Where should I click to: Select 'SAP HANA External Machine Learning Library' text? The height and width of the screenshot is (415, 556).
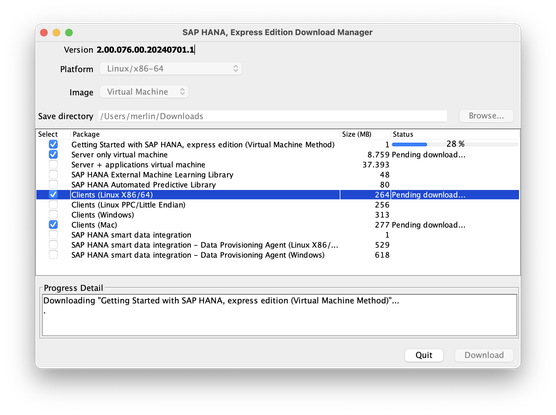point(152,175)
